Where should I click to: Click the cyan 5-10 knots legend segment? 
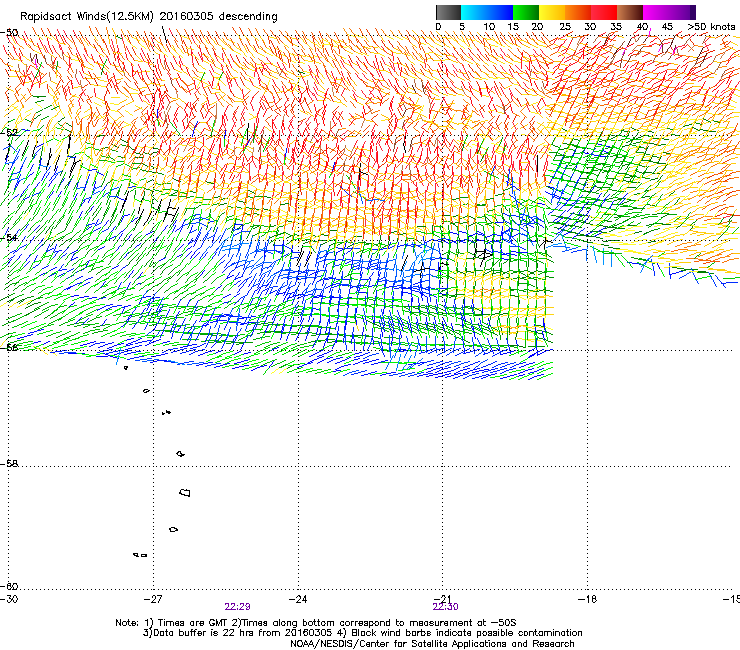474,12
